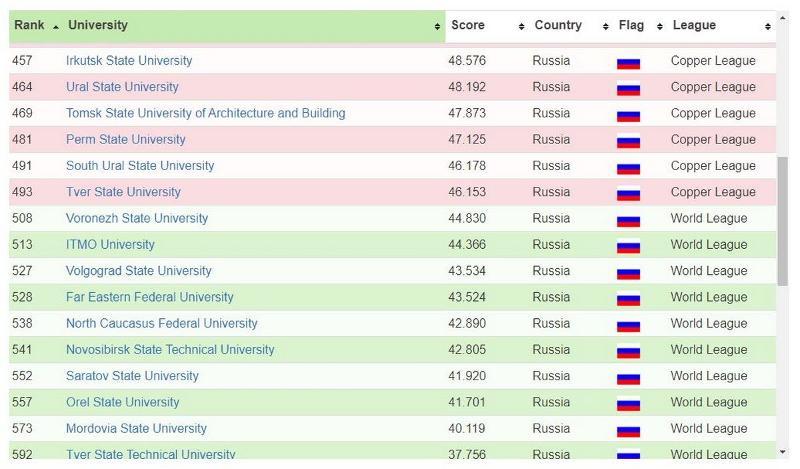800x469 pixels.
Task: Click the flag in Orel State University row
Action: click(x=628, y=404)
